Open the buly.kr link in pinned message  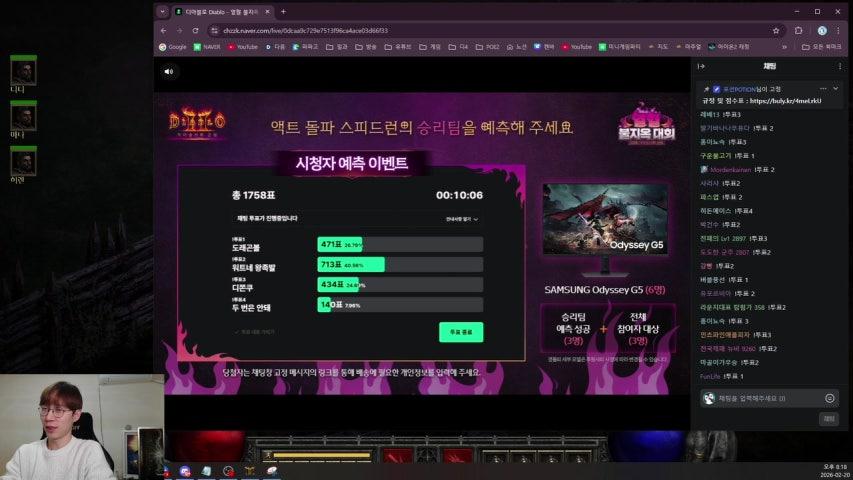tap(786, 101)
